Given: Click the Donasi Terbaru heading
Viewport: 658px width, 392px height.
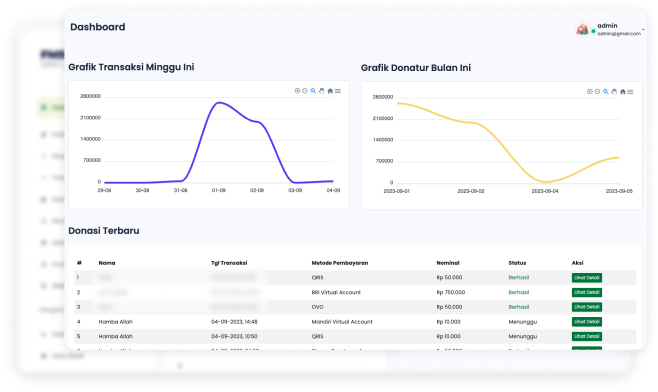Looking at the screenshot, I should (x=104, y=231).
